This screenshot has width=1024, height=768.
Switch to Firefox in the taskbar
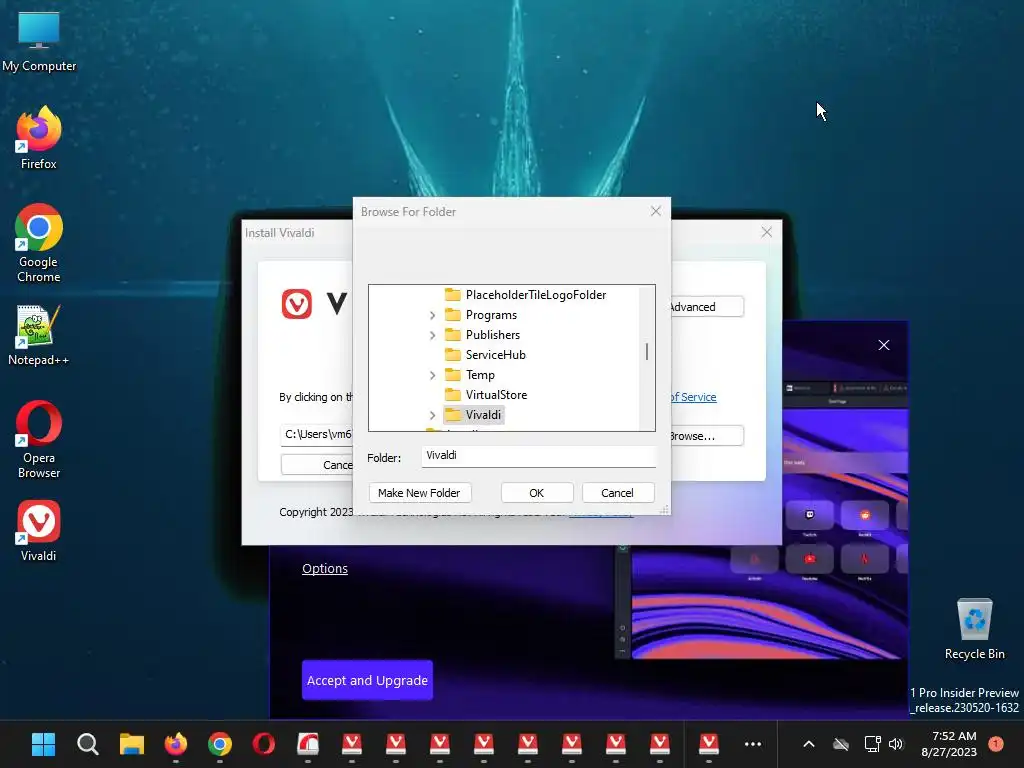(x=176, y=744)
